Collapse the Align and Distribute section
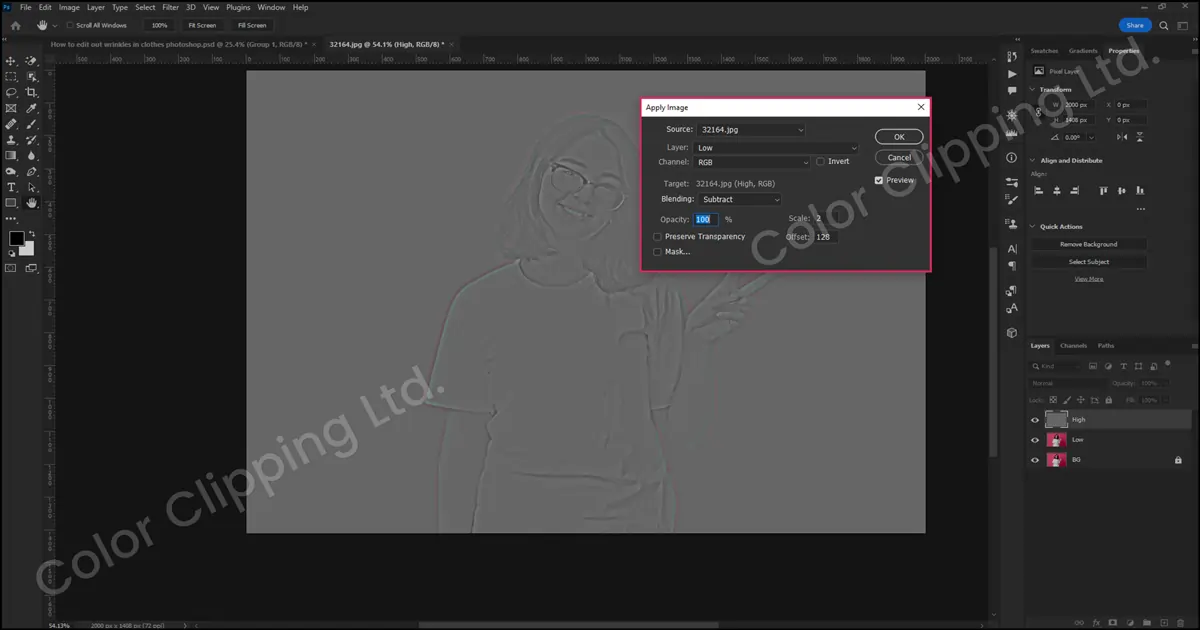 click(1032, 161)
